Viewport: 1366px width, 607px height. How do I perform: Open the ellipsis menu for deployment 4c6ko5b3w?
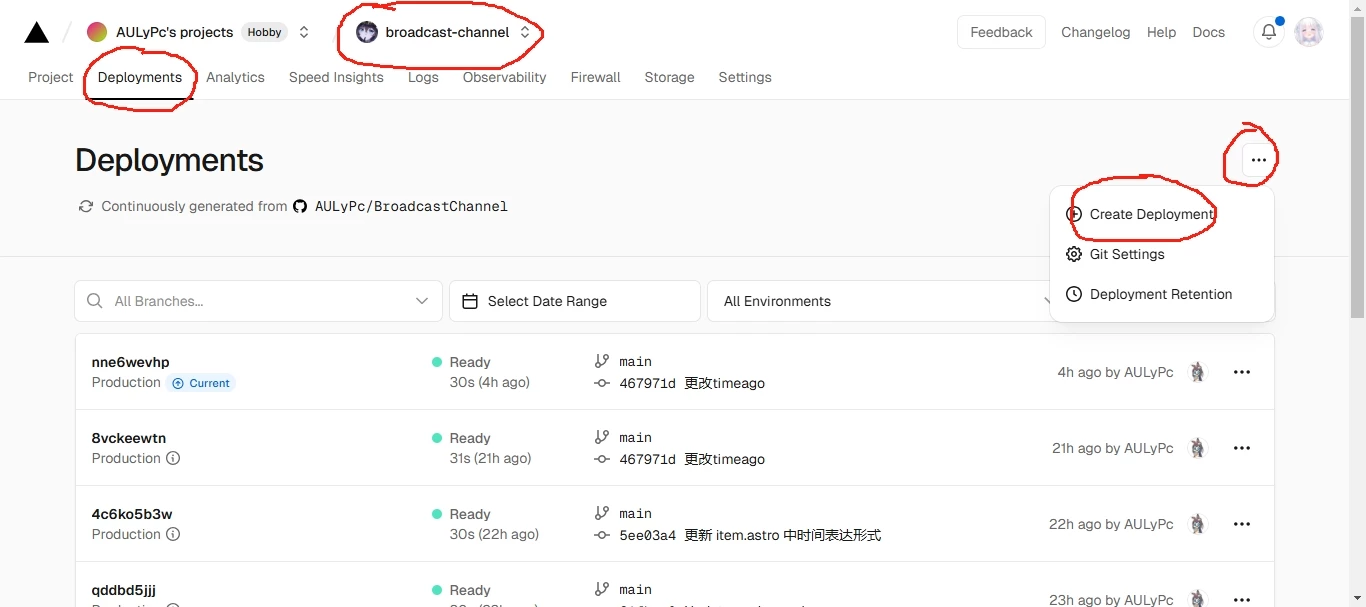pyautogui.click(x=1242, y=524)
